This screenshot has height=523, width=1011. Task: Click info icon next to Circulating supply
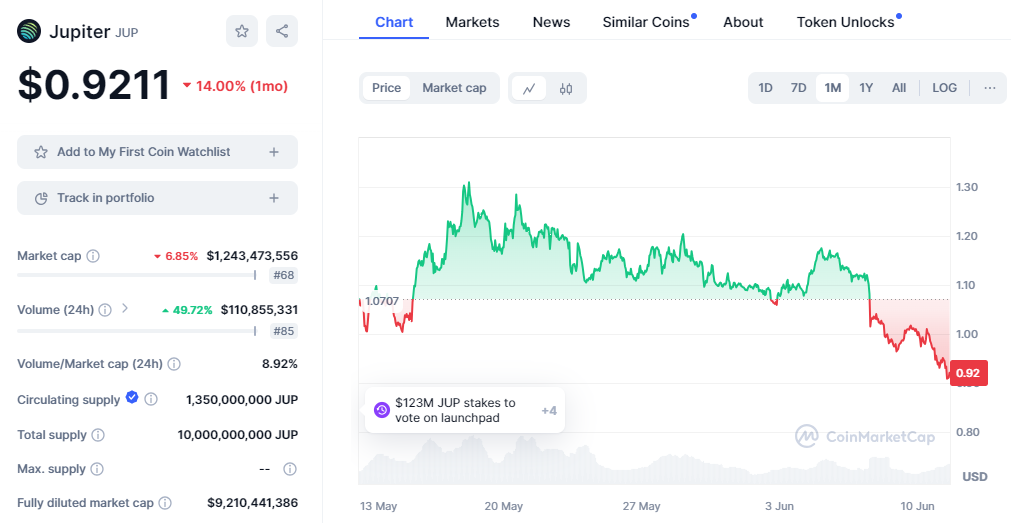tap(151, 400)
